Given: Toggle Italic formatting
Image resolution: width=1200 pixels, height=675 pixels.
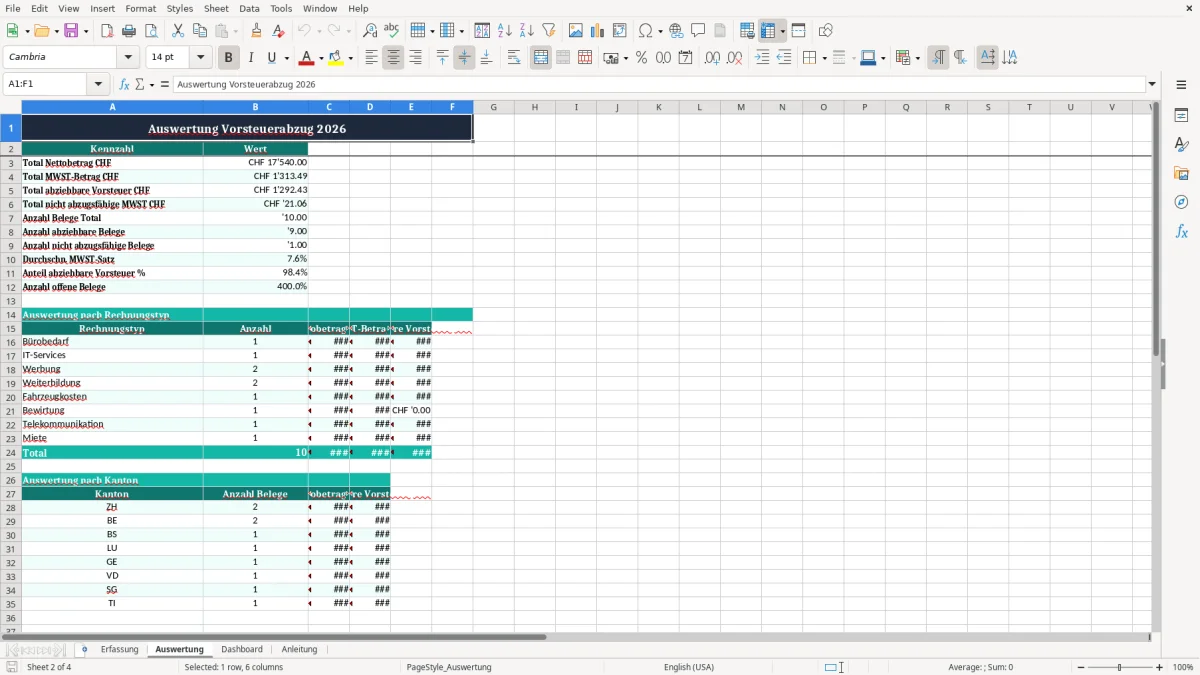Looking at the screenshot, I should [x=251, y=58].
